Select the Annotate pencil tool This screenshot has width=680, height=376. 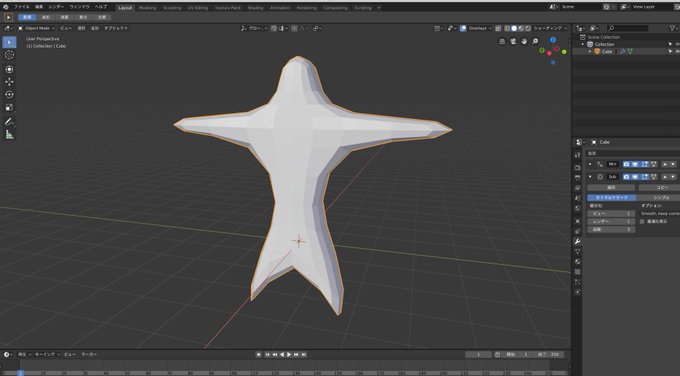click(x=9, y=122)
